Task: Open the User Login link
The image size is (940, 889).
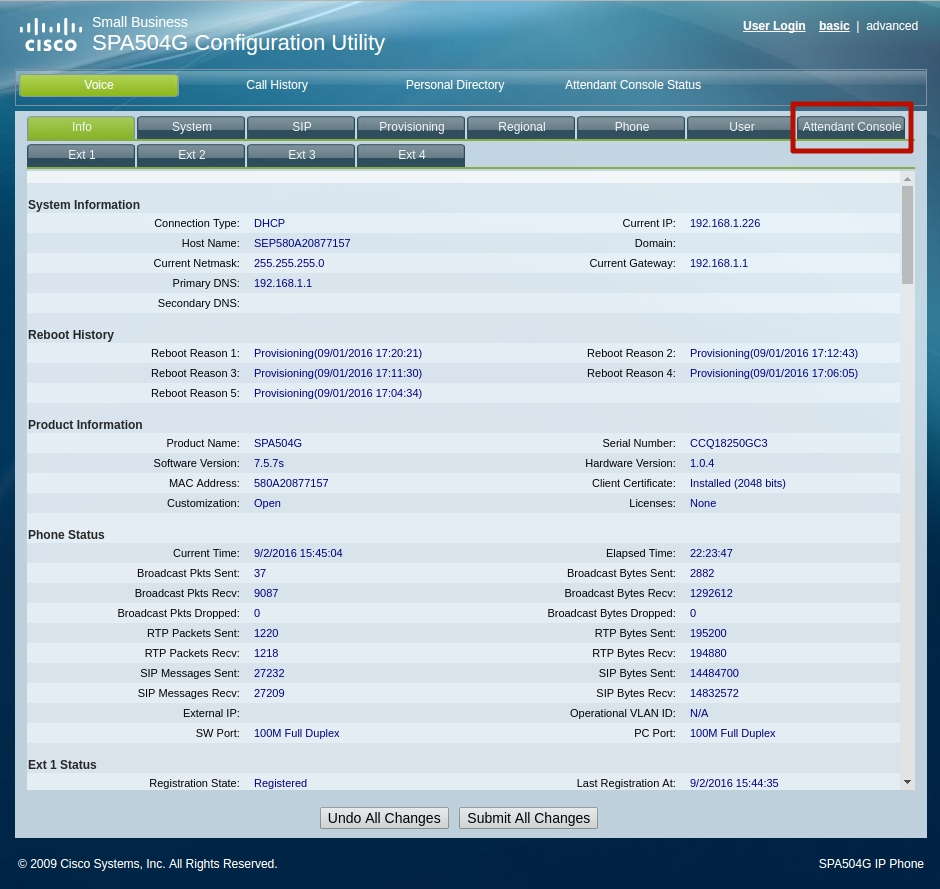Action: [774, 26]
